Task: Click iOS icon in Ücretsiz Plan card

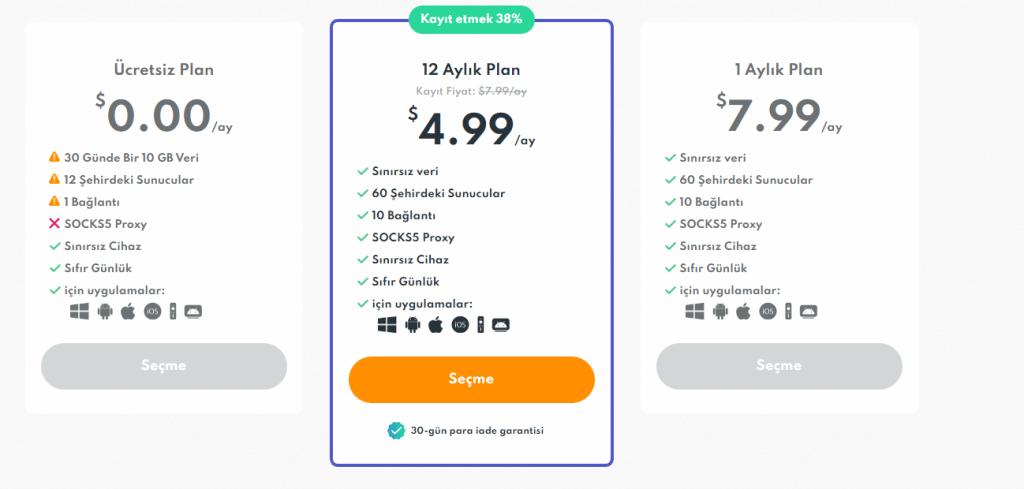Action: (152, 311)
